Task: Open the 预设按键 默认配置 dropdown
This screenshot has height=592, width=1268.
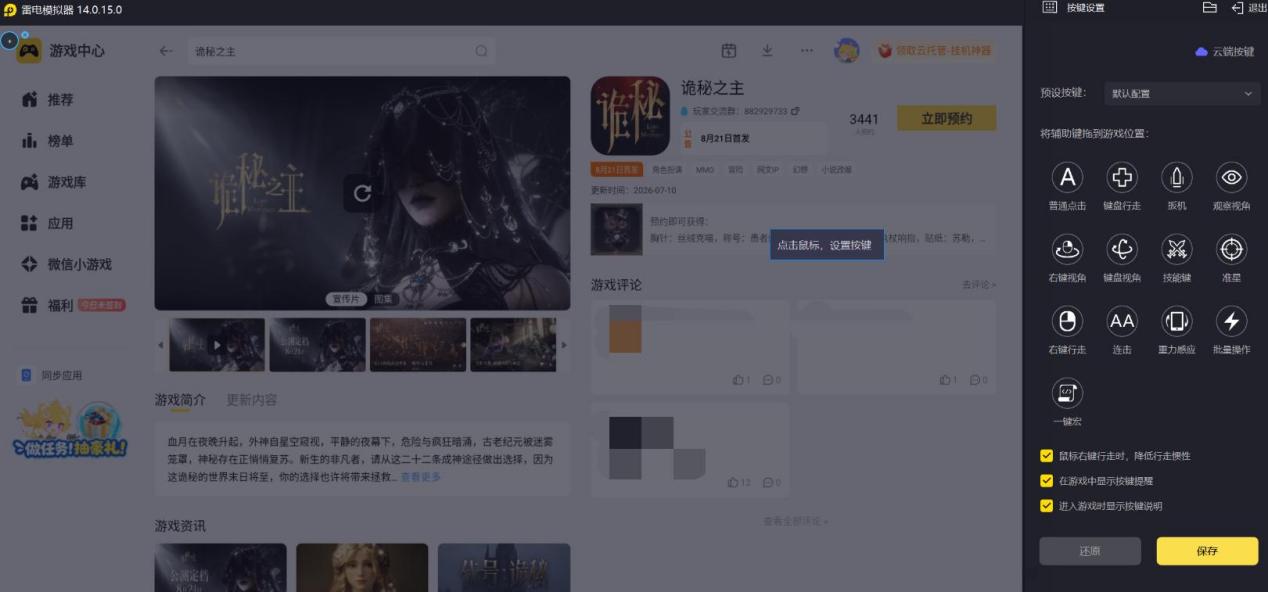Action: pos(1181,94)
